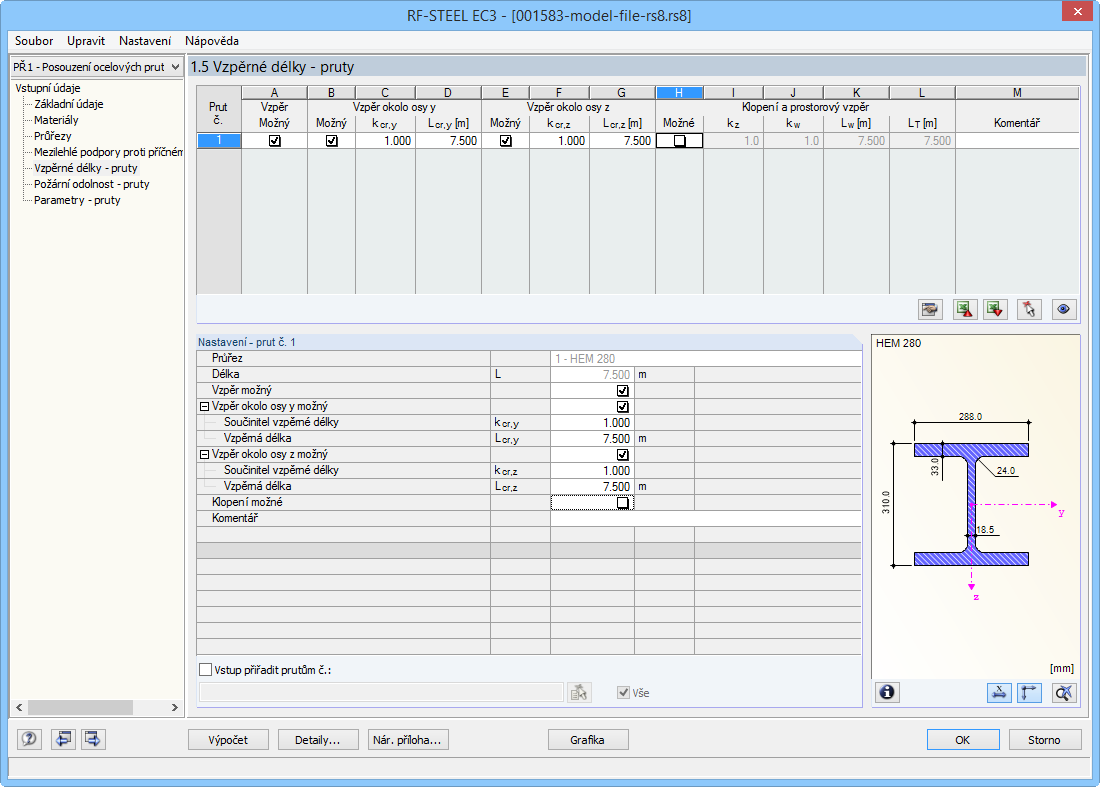The height and width of the screenshot is (787, 1100).
Task: Collapse 'Vzpěr okolo osy y možný' group
Action: [x=205, y=406]
